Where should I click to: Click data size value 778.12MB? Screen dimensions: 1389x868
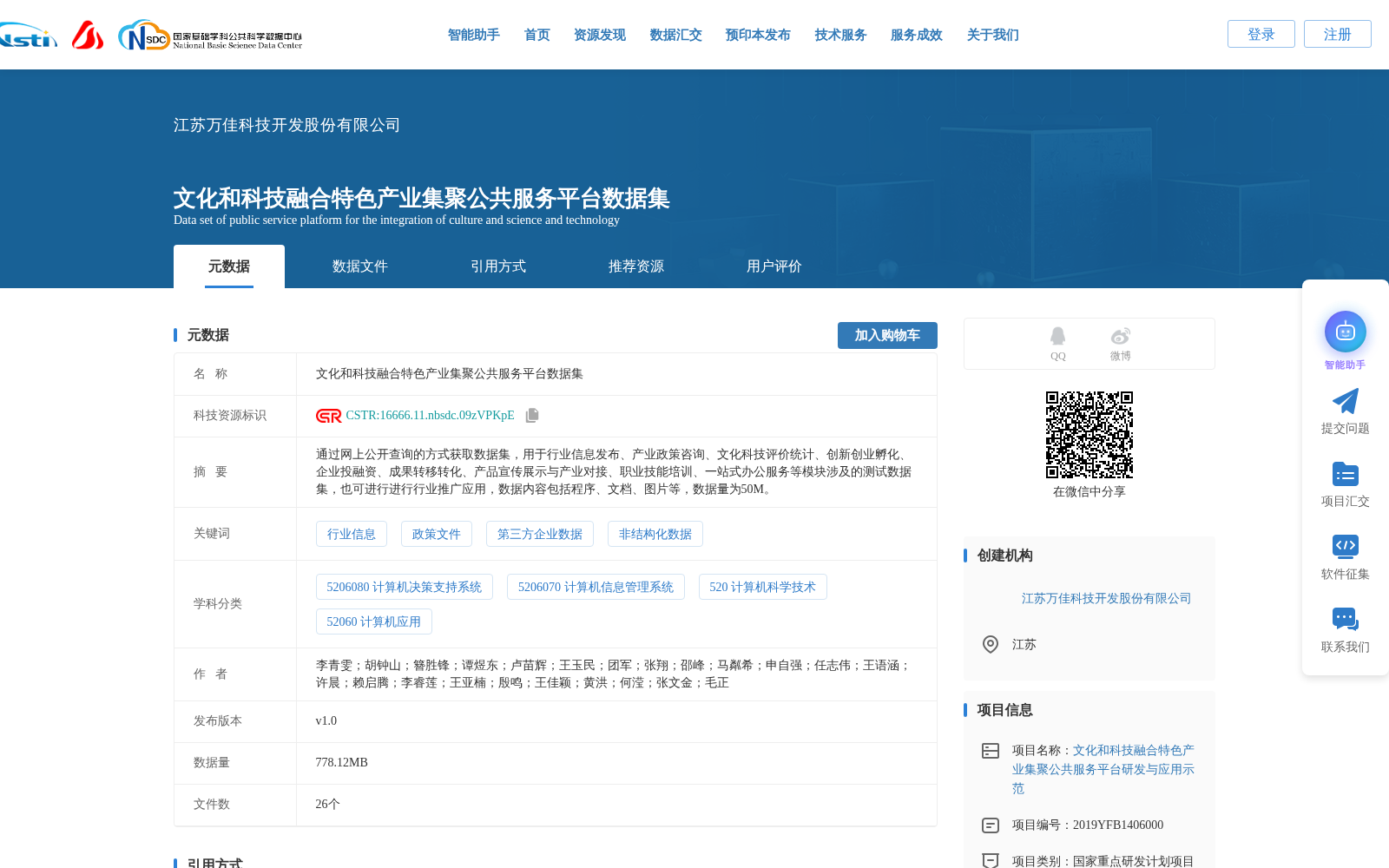[x=342, y=763]
